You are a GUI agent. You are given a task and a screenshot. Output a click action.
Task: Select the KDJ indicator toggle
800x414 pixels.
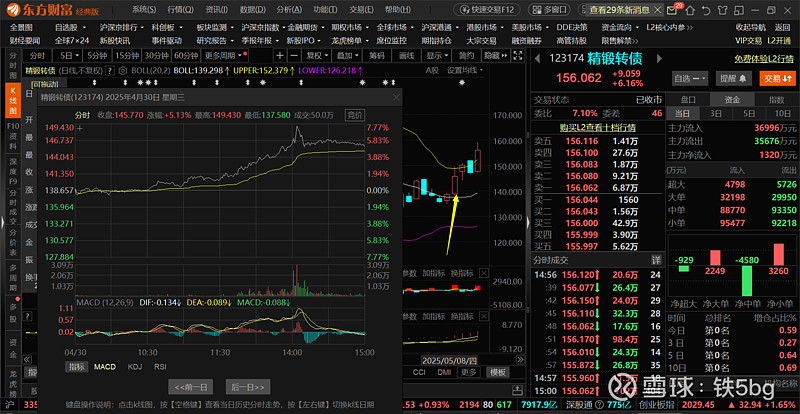coord(135,367)
